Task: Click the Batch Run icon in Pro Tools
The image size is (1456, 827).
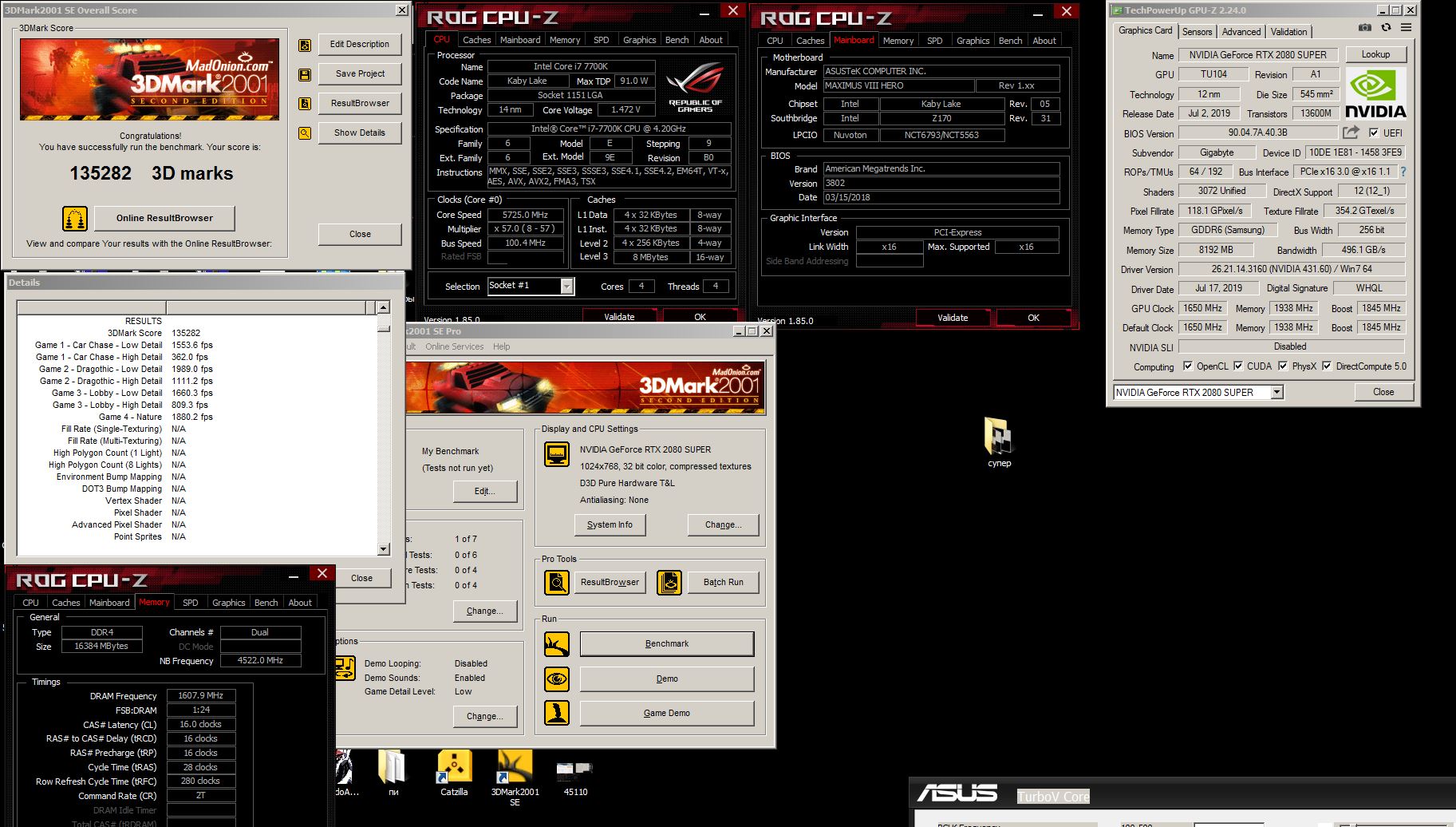Action: click(x=669, y=583)
